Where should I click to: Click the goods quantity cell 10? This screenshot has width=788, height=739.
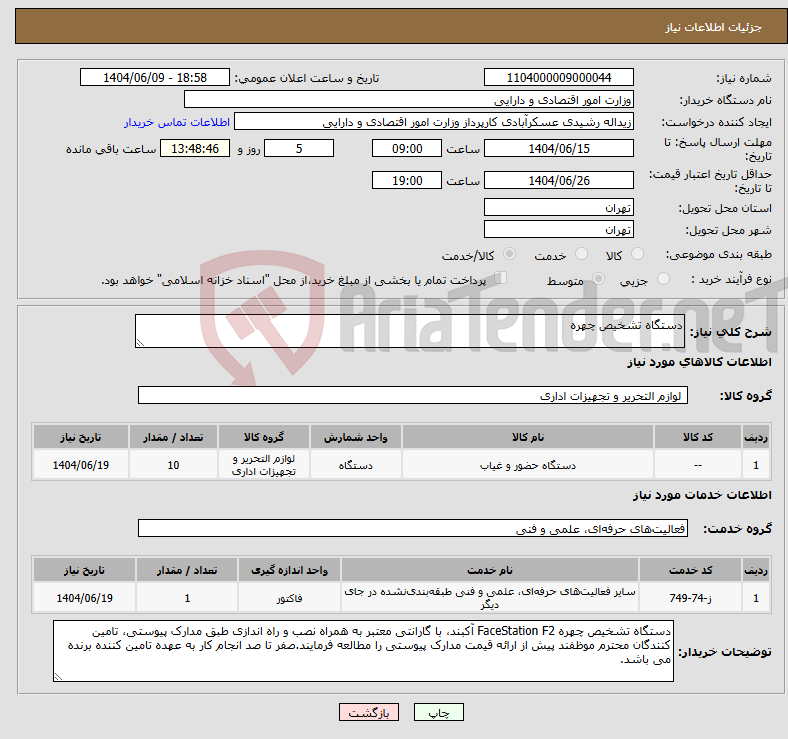(x=173, y=465)
